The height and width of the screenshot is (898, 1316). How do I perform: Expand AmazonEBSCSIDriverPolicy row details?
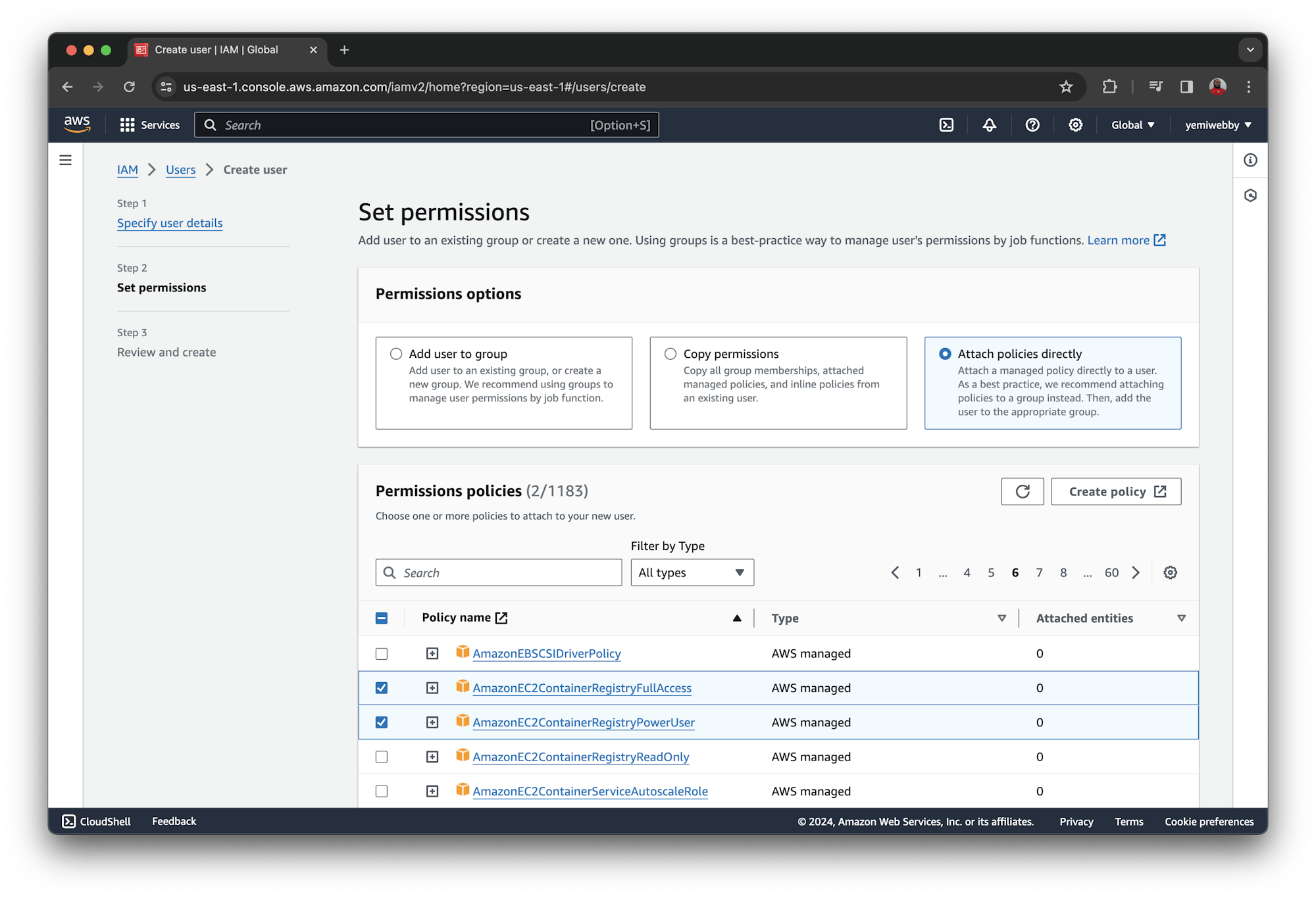pyautogui.click(x=432, y=653)
